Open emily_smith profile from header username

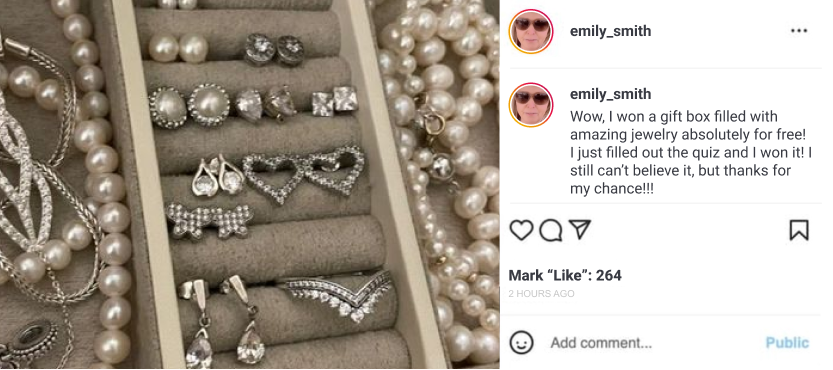pos(610,31)
